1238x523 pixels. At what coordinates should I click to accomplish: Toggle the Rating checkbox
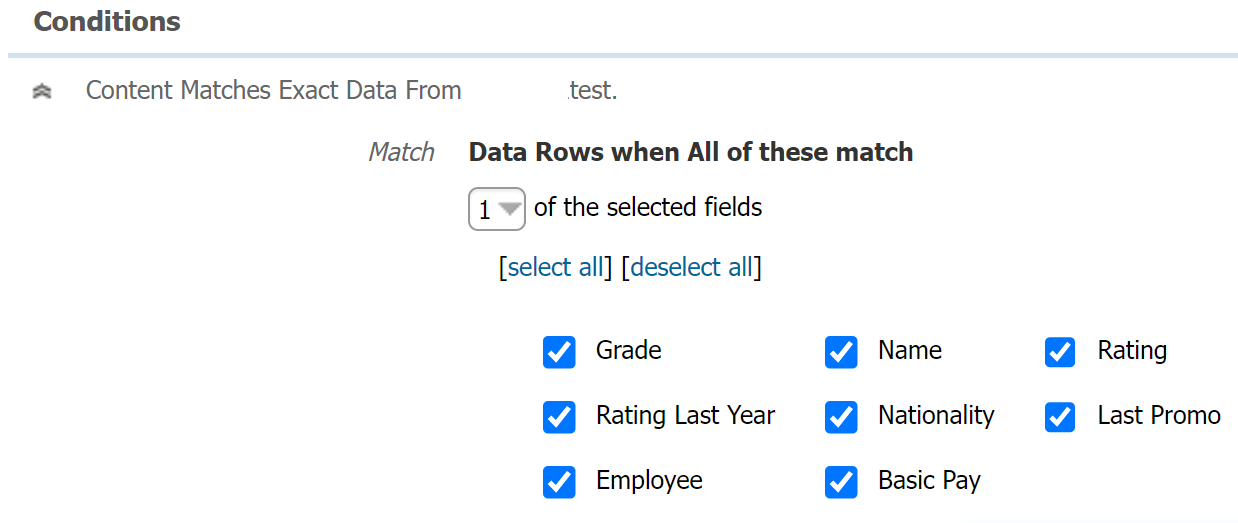coord(1060,352)
